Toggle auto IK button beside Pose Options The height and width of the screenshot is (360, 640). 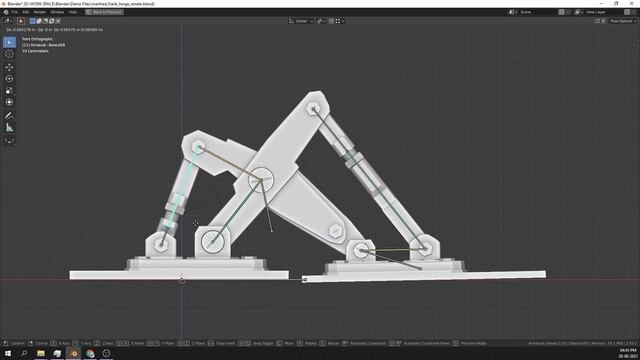click(603, 21)
